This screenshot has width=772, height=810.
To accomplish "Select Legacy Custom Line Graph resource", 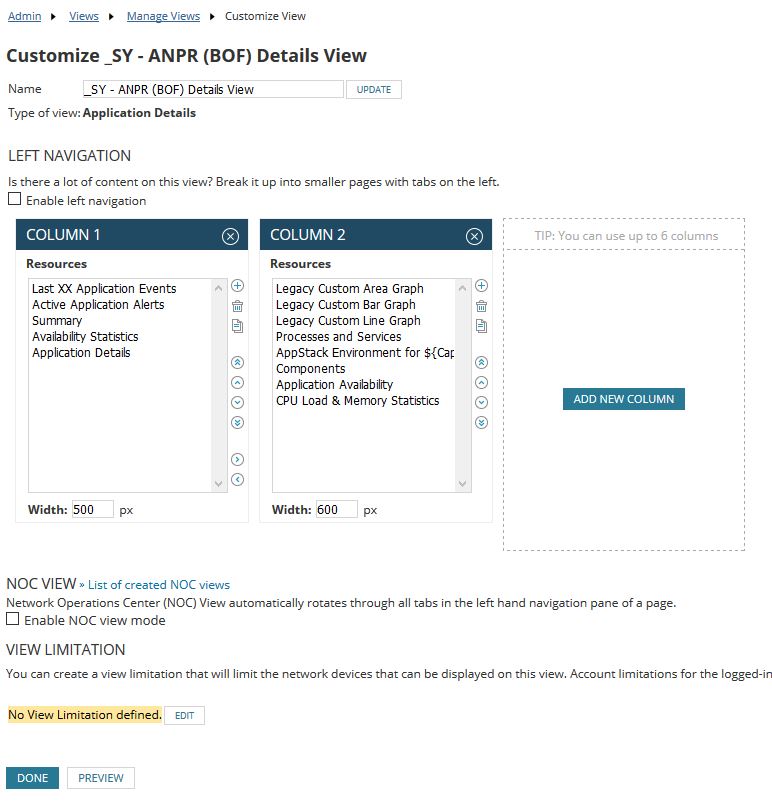I will tap(348, 320).
